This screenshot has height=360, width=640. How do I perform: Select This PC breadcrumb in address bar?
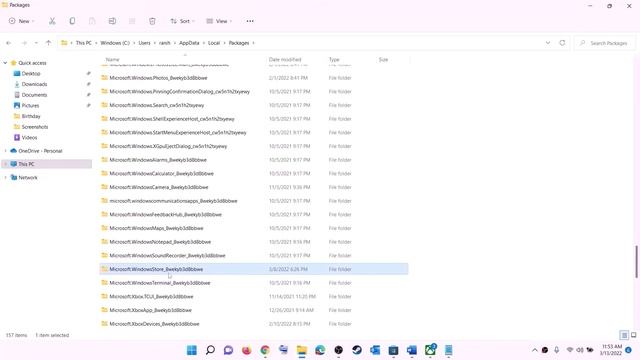(84, 43)
